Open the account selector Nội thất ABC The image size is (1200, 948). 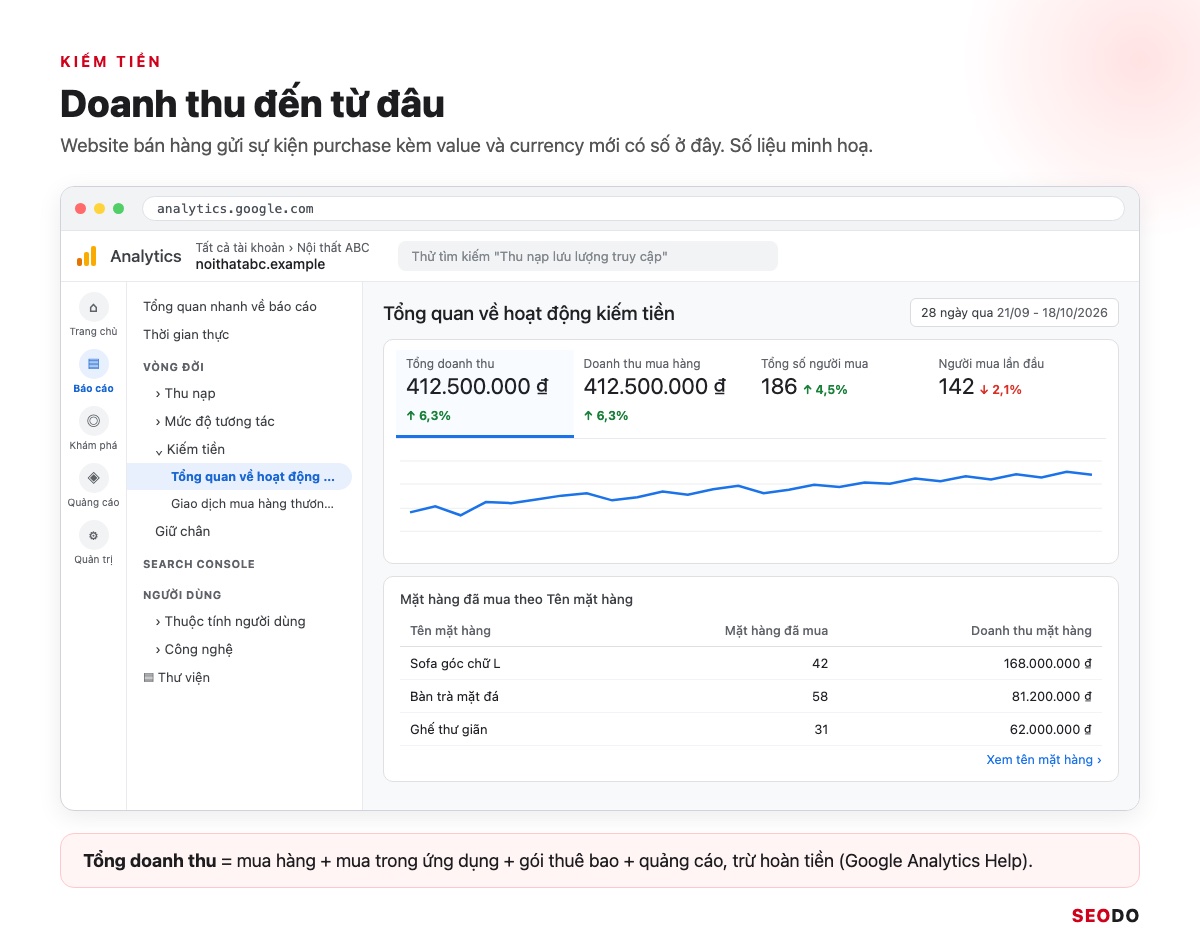[x=333, y=248]
